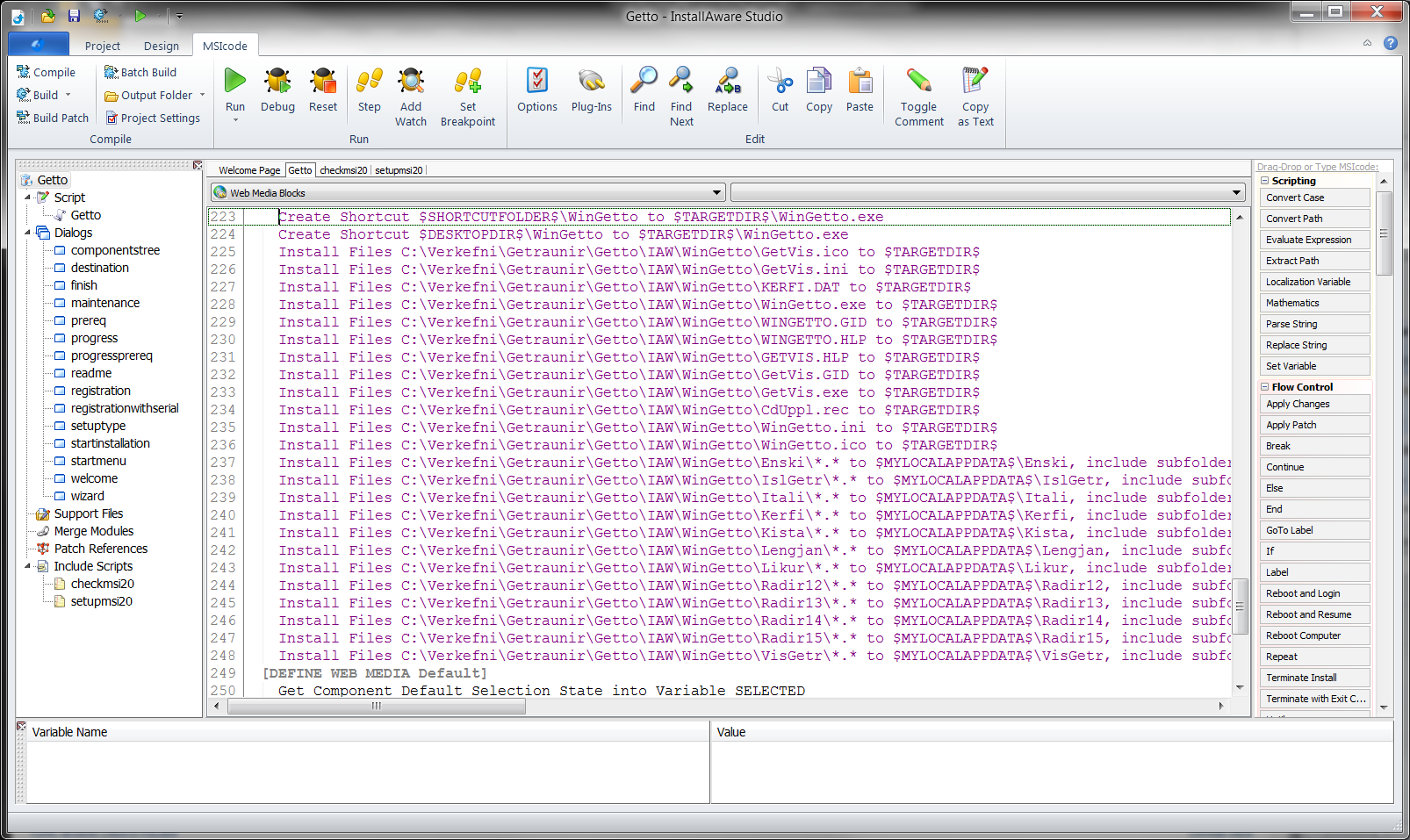Click the Compile button
This screenshot has height=840, width=1410.
tap(46, 72)
